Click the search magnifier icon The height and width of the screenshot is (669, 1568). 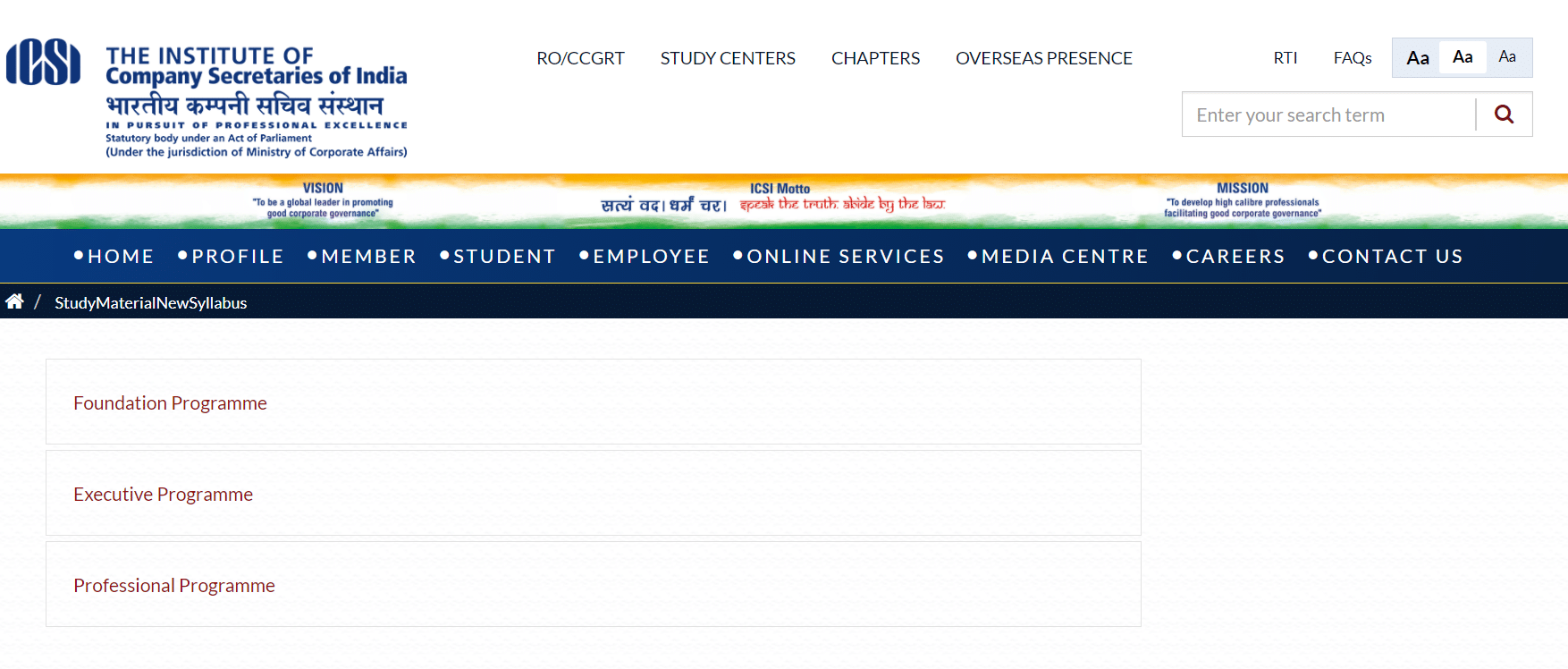(x=1504, y=114)
